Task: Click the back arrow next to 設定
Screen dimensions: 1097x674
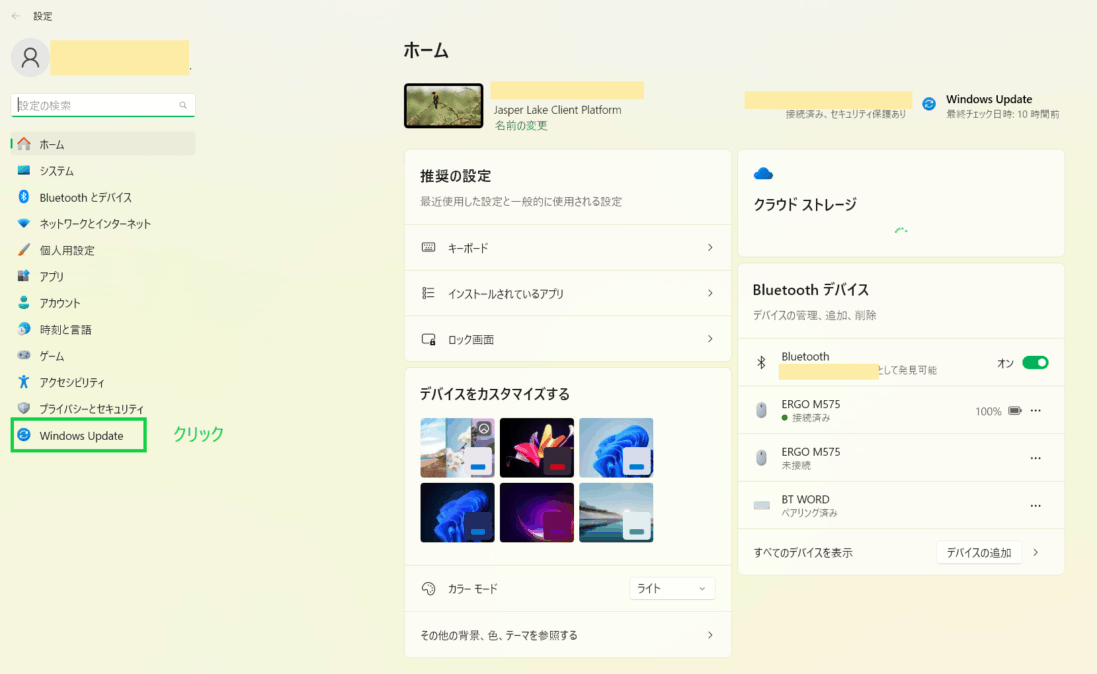Action: pos(15,16)
